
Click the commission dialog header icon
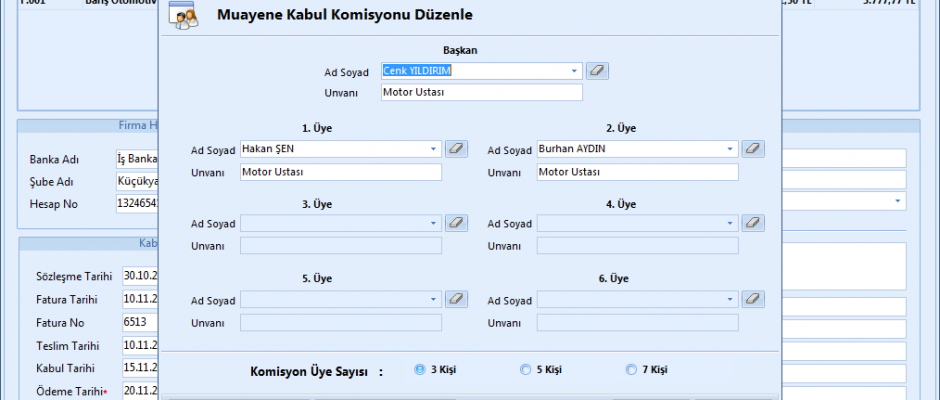pos(183,16)
